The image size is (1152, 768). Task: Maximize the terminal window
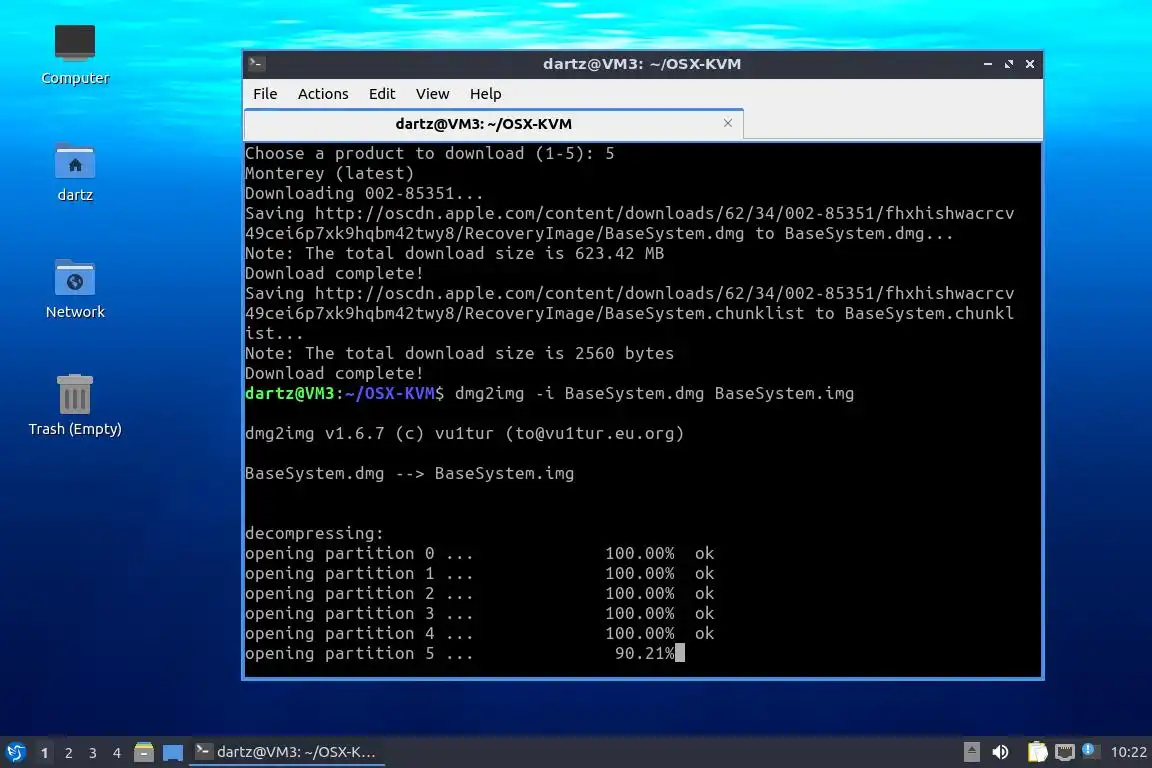(1009, 64)
